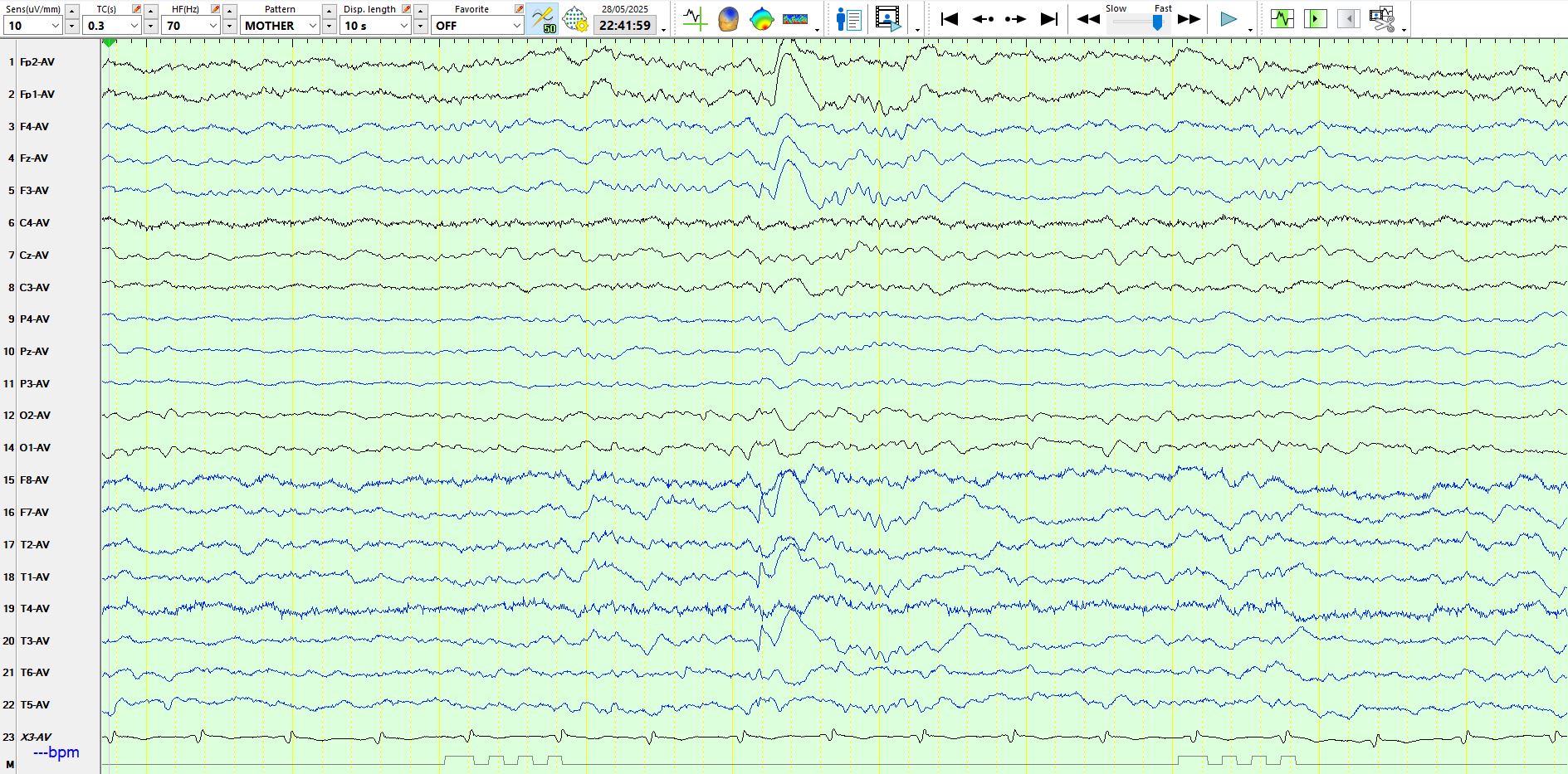Step the TC(s) value up
1568x774 pixels.
(151, 10)
